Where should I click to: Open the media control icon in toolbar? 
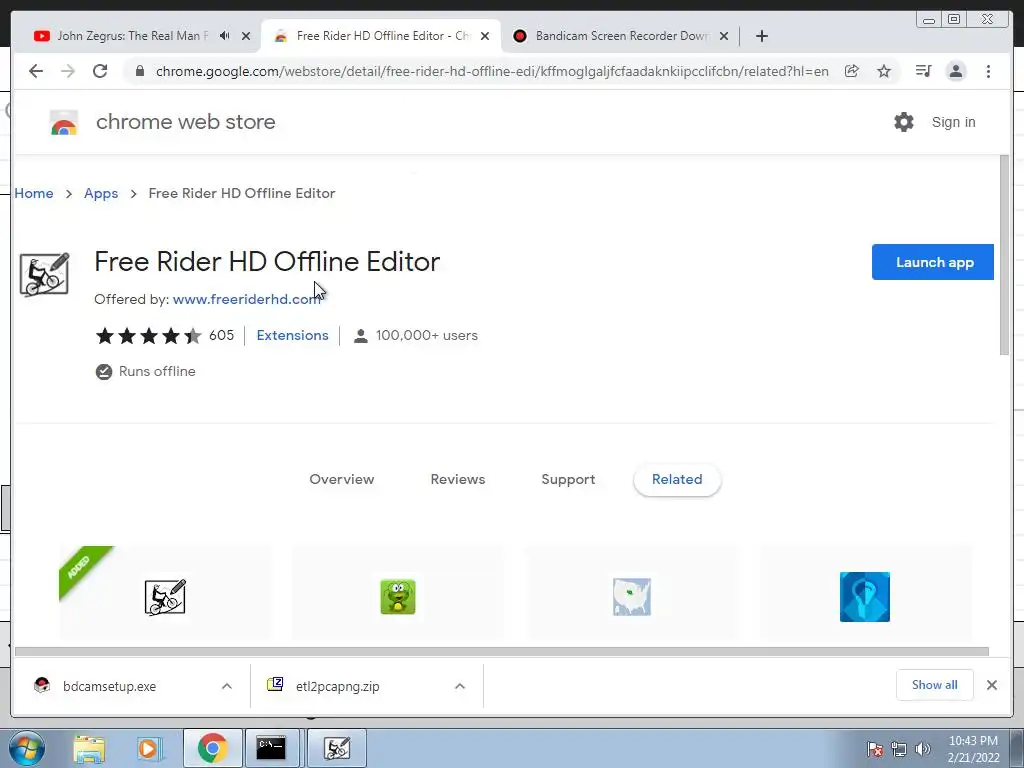click(x=923, y=71)
